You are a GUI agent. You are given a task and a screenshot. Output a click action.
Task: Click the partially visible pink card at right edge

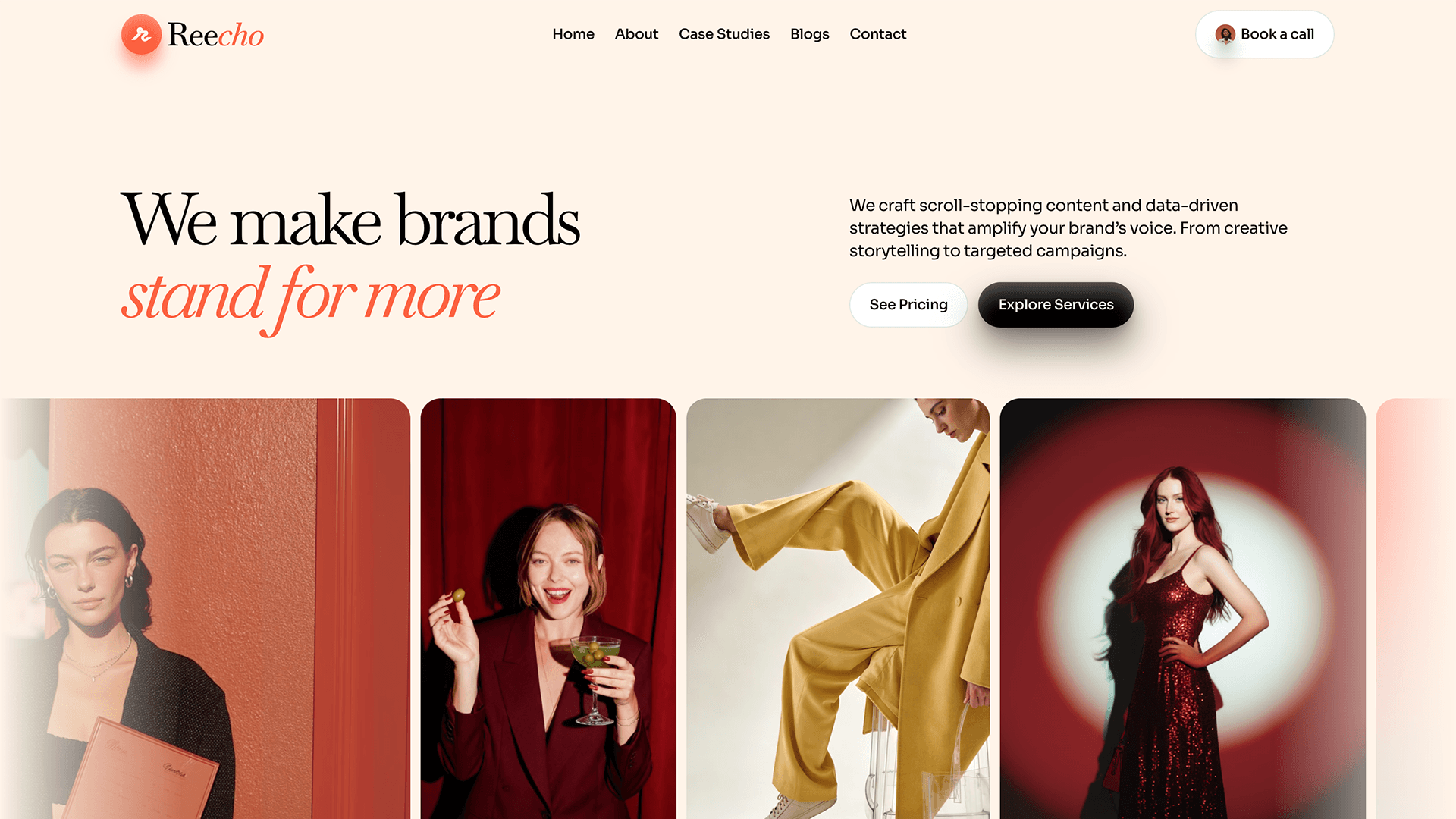(1416, 608)
